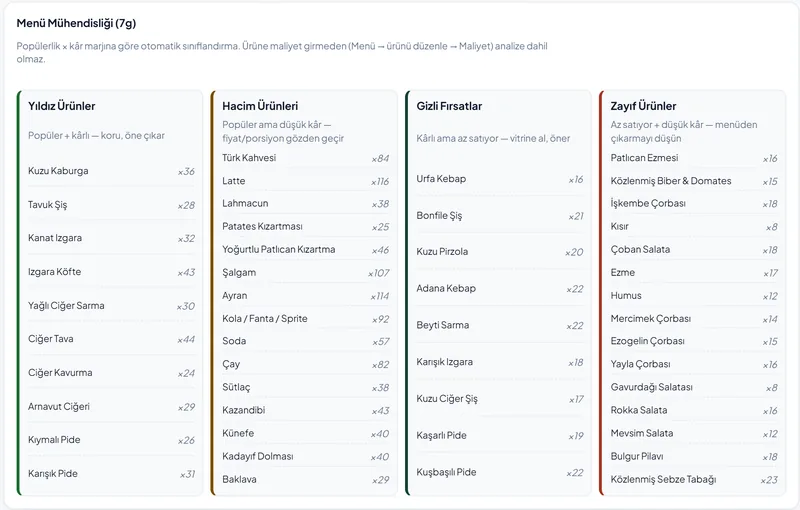This screenshot has width=800, height=510.
Task: Click the Menü Mühendisliği (7g) title
Action: coord(76,23)
